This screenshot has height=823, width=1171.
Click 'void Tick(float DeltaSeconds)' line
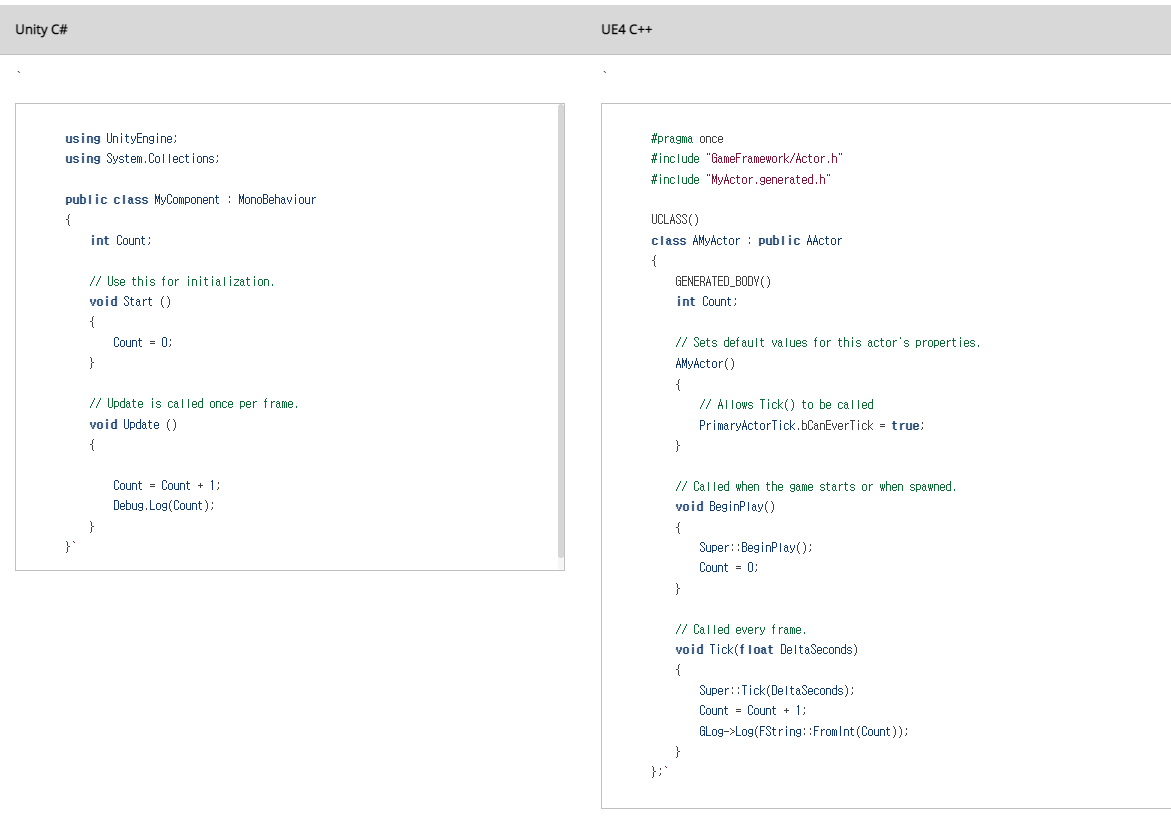coord(766,650)
